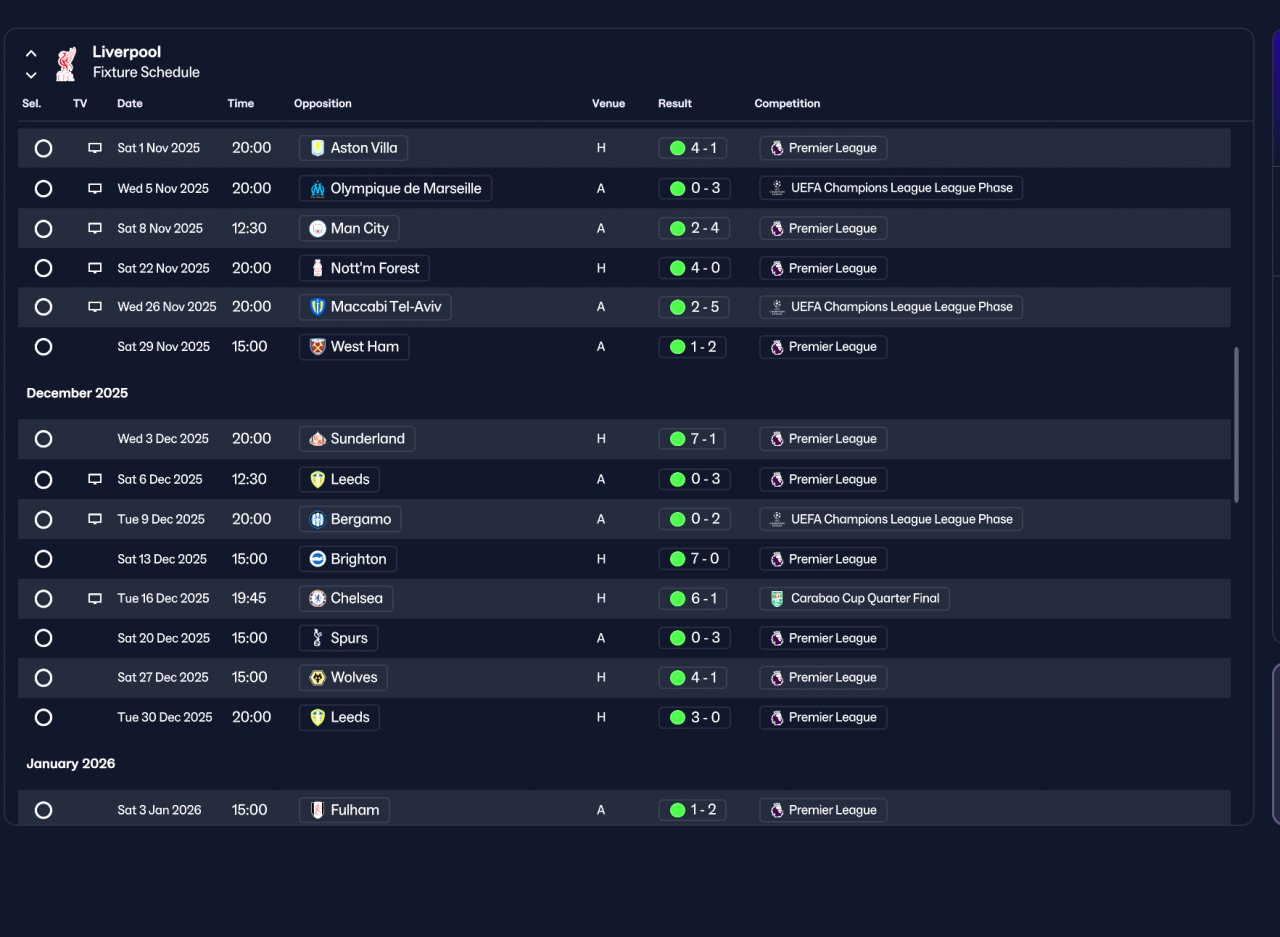Click the Olympique de Marseille badge icon

tap(318, 189)
